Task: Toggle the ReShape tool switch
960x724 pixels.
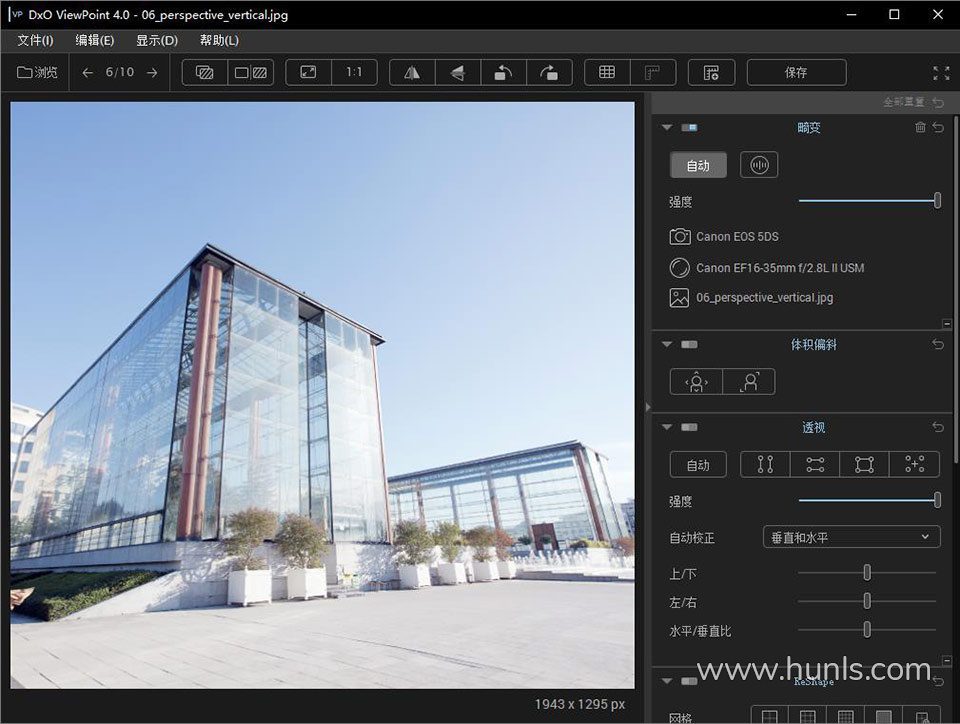Action: 689,681
